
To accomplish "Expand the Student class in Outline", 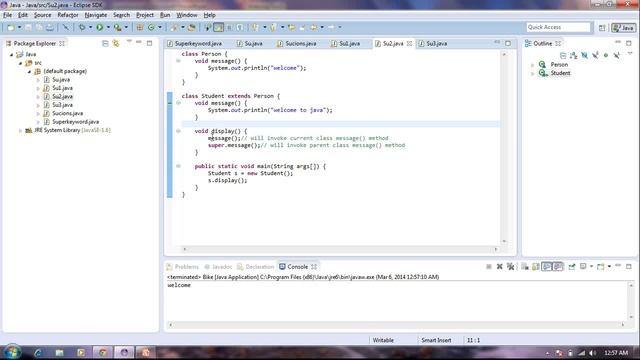I will click(533, 73).
